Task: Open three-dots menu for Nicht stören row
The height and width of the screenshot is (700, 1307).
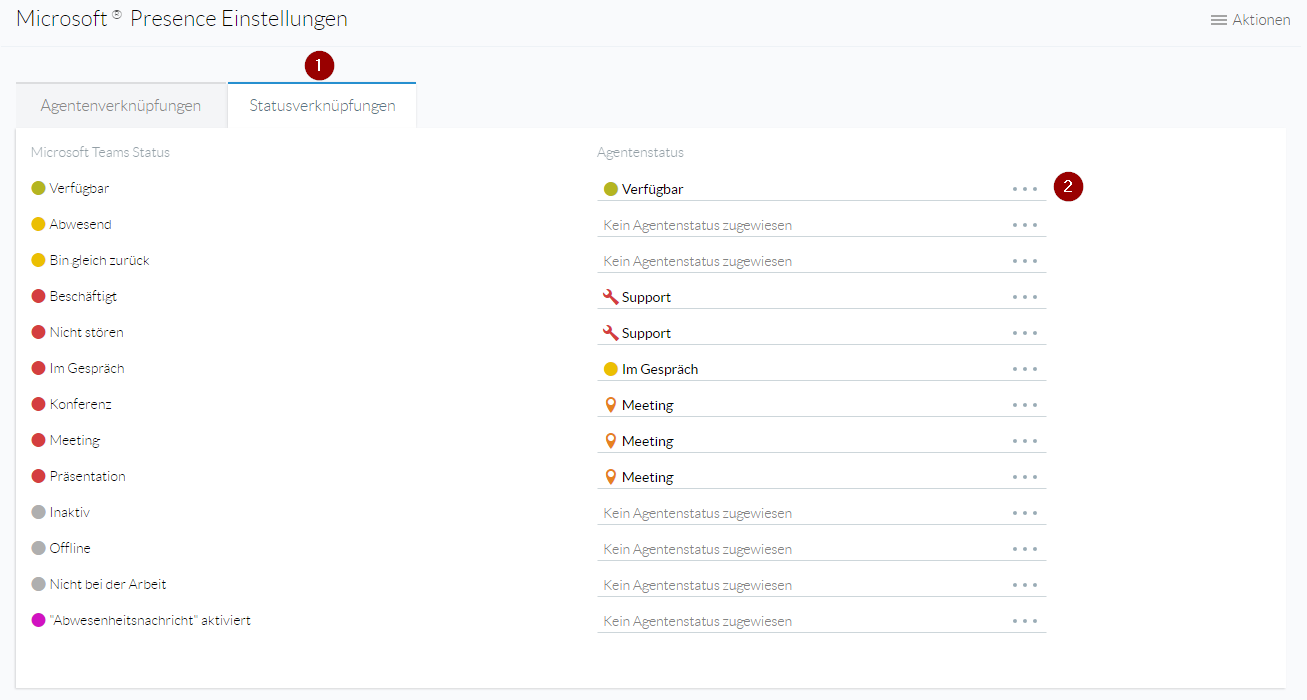Action: (1025, 333)
